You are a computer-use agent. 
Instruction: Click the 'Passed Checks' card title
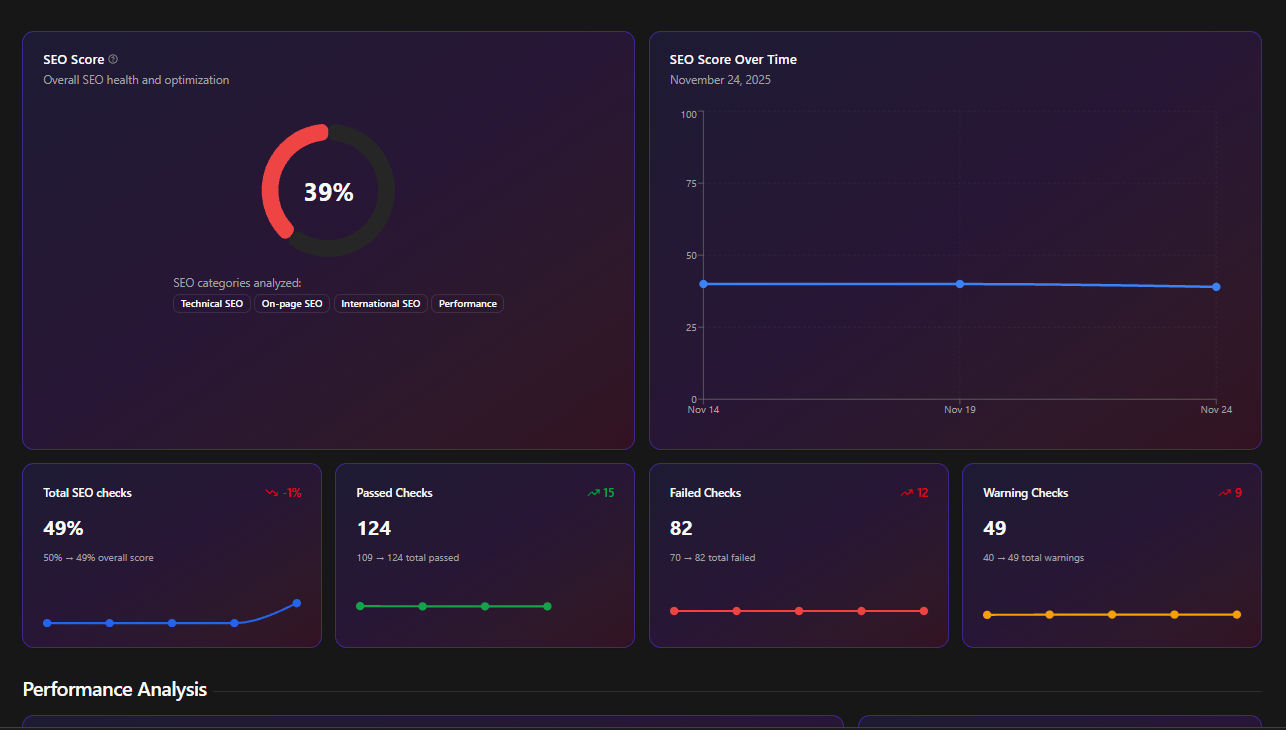point(395,493)
